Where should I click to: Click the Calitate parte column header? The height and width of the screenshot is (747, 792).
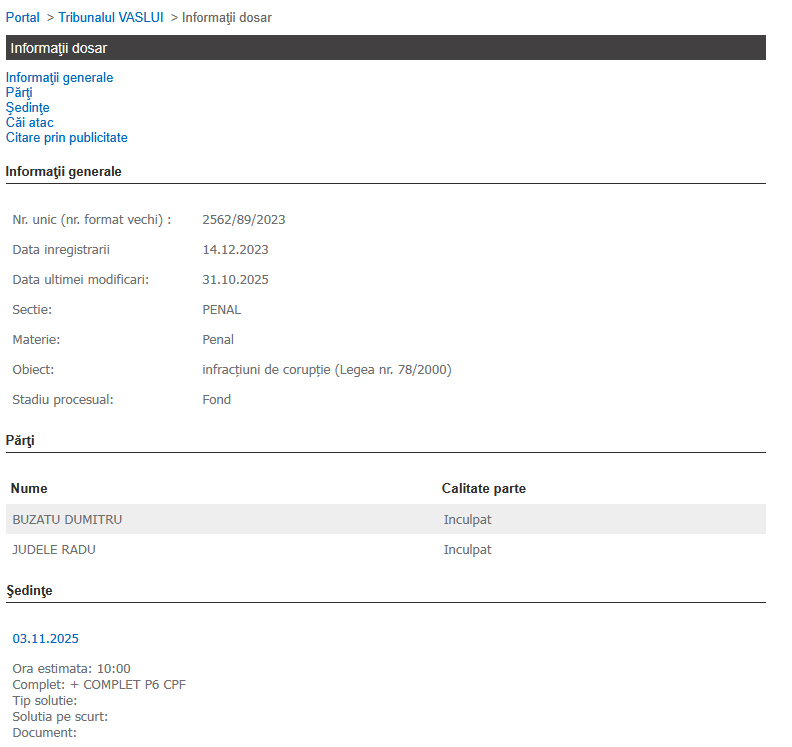[x=483, y=489]
